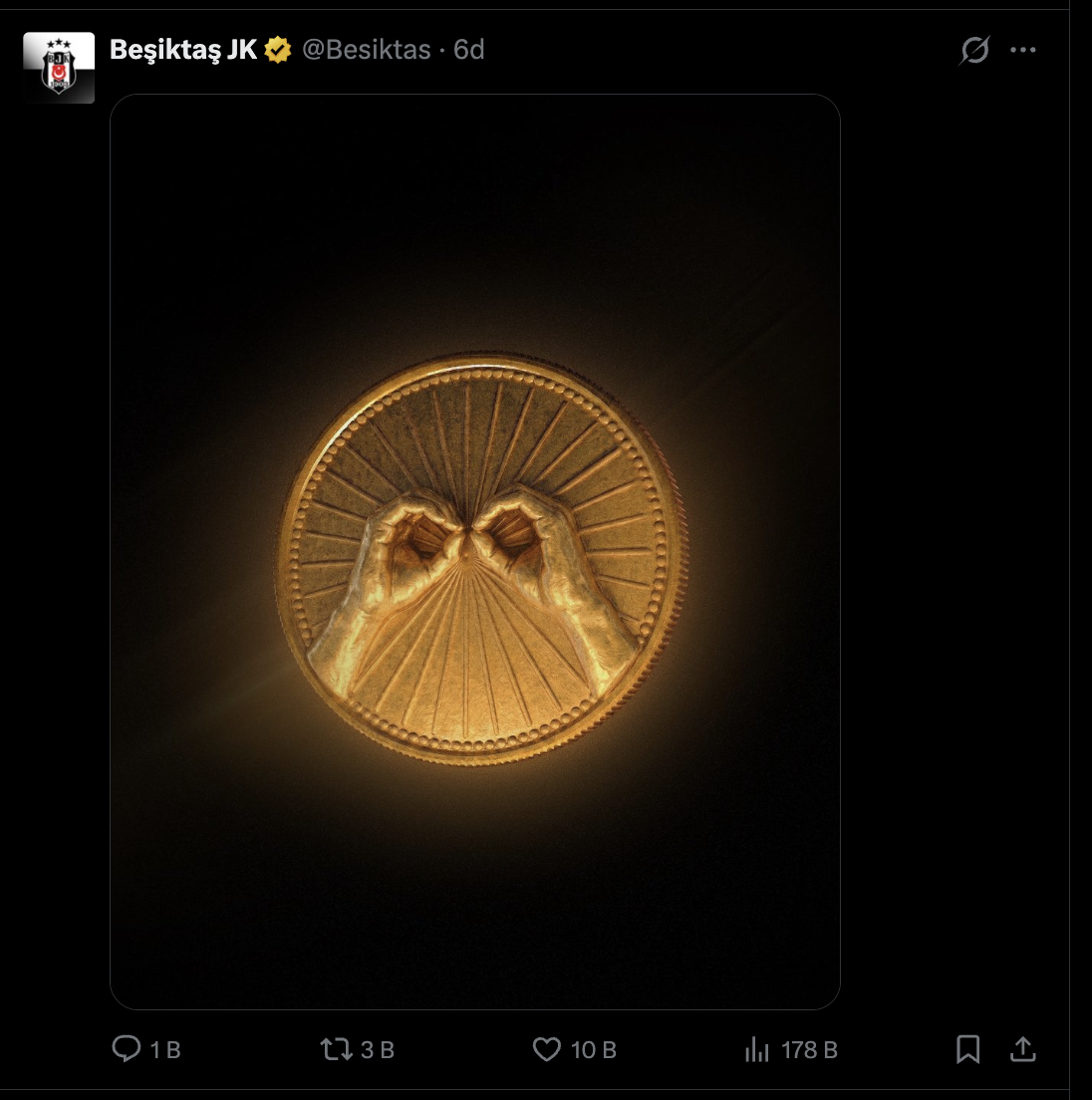Share the post via upload arrow icon
This screenshot has width=1092, height=1100.
(x=1022, y=1049)
